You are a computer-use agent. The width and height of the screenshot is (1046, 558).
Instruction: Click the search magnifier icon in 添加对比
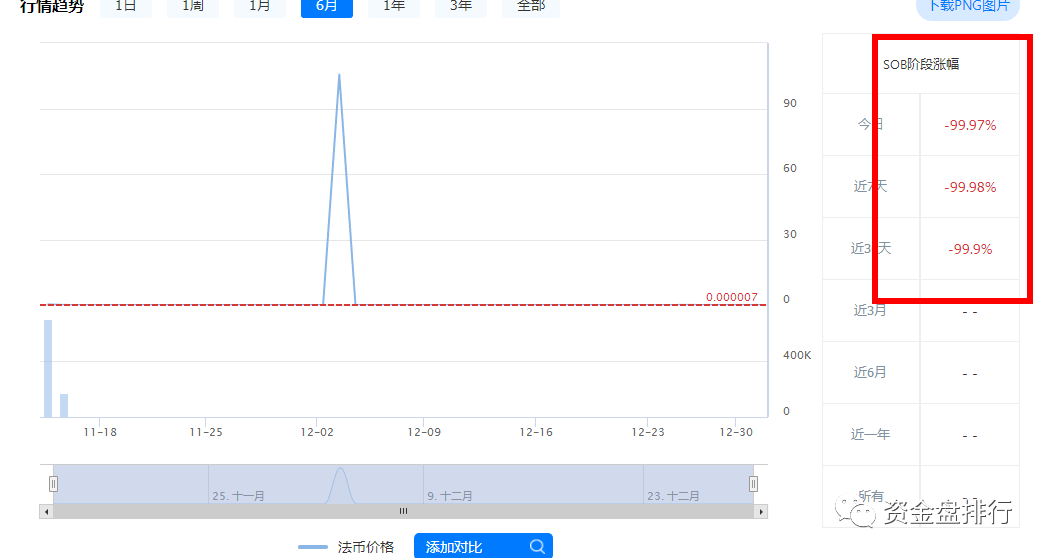pos(537,547)
